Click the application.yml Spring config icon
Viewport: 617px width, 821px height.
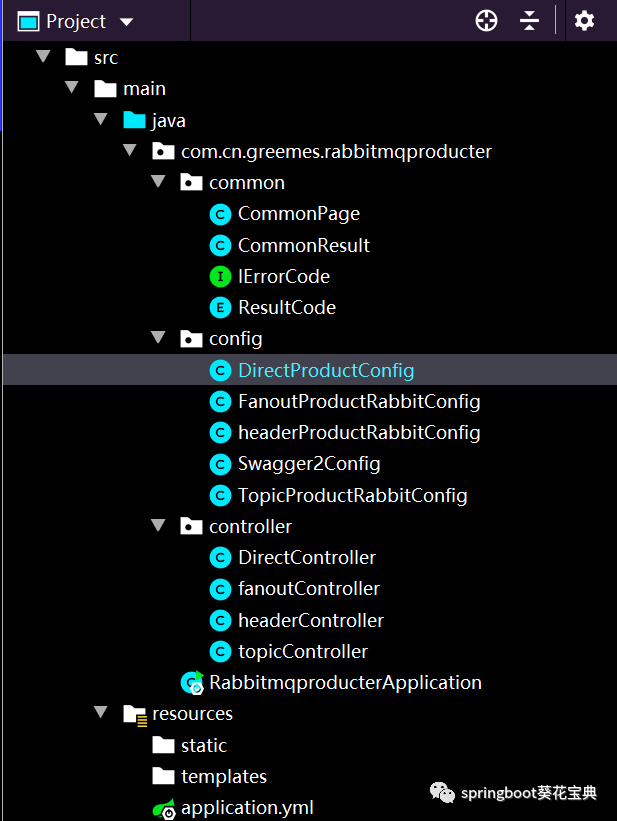pos(164,809)
